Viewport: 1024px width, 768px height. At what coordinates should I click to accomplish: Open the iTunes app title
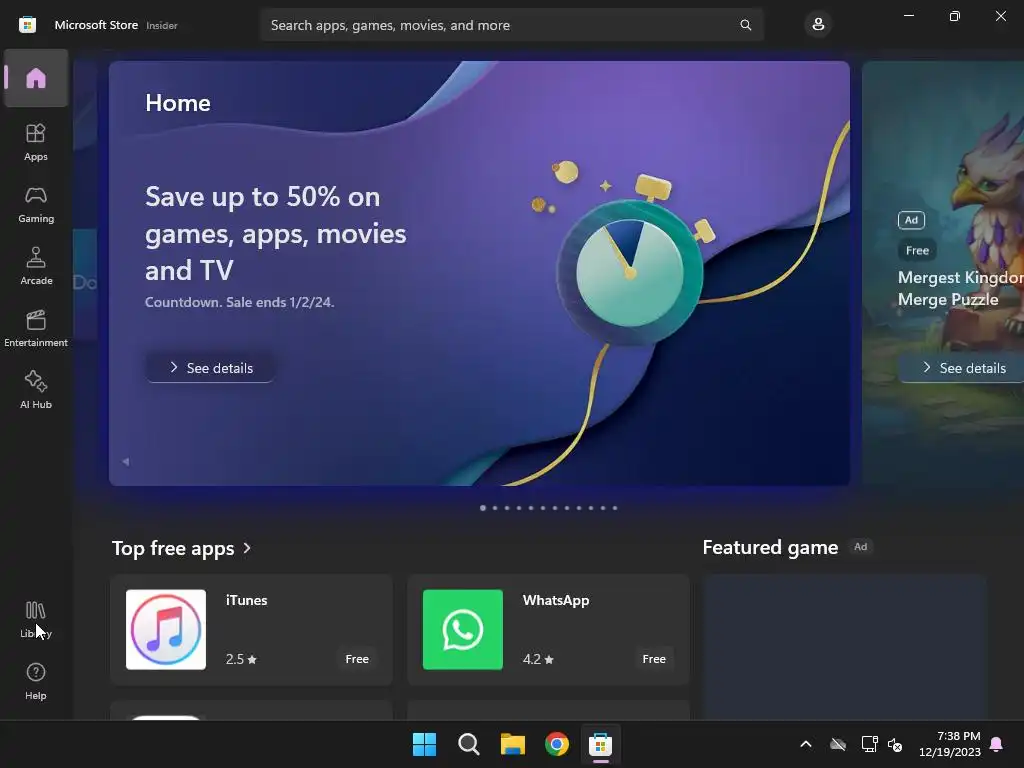[x=246, y=600]
